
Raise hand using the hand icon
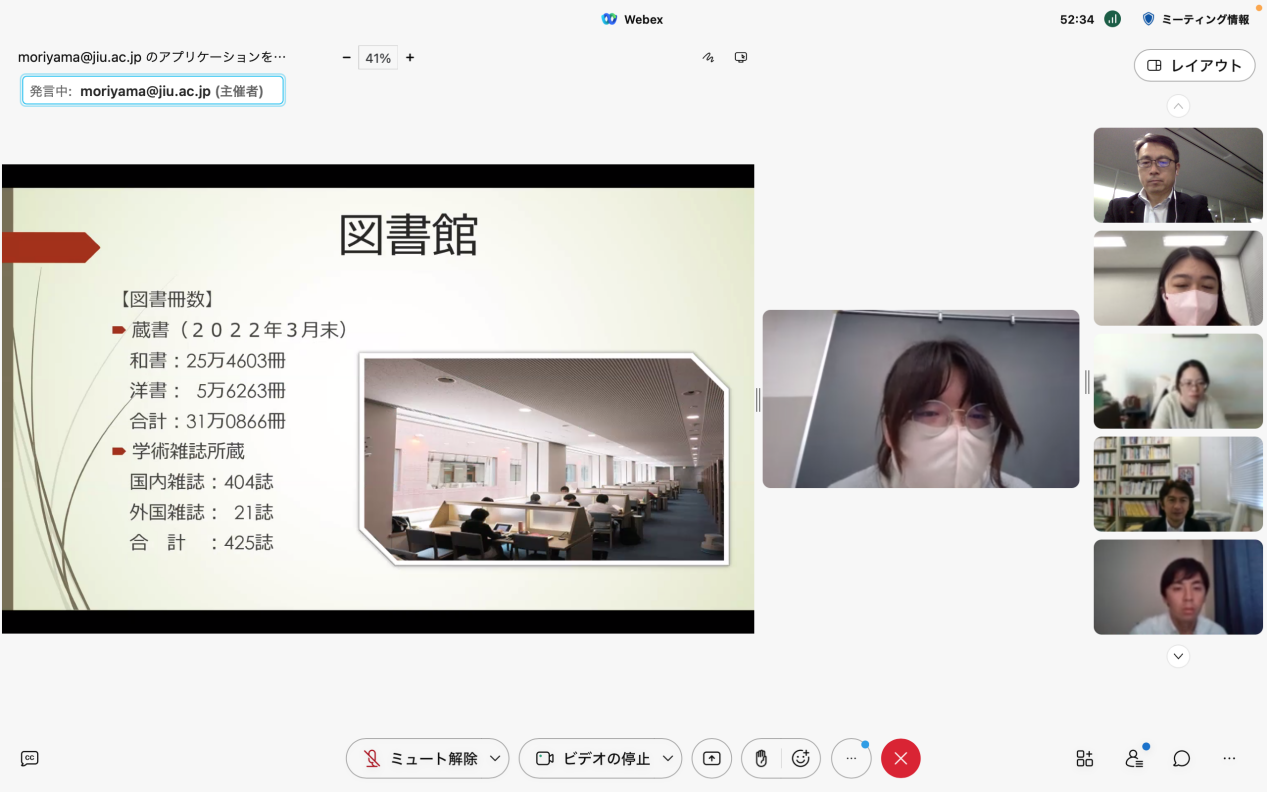pyautogui.click(x=761, y=758)
